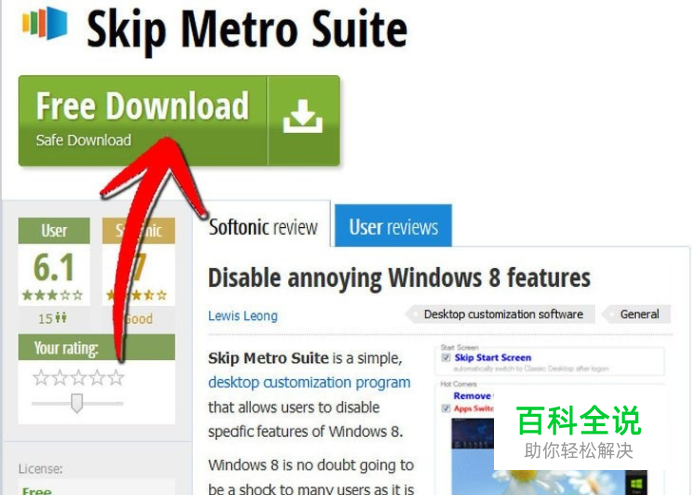Click the third star under Your rating

pyautogui.click(x=79, y=378)
